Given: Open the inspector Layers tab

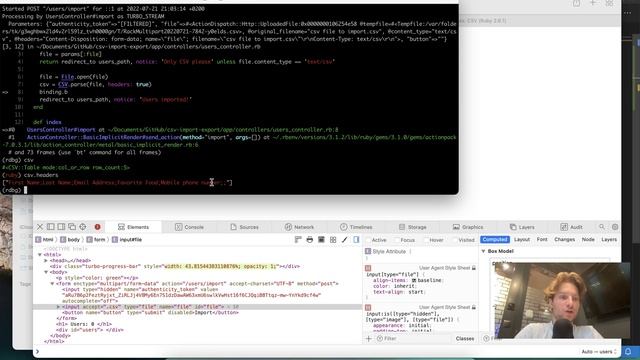Looking at the screenshot, I should click(x=522, y=227).
